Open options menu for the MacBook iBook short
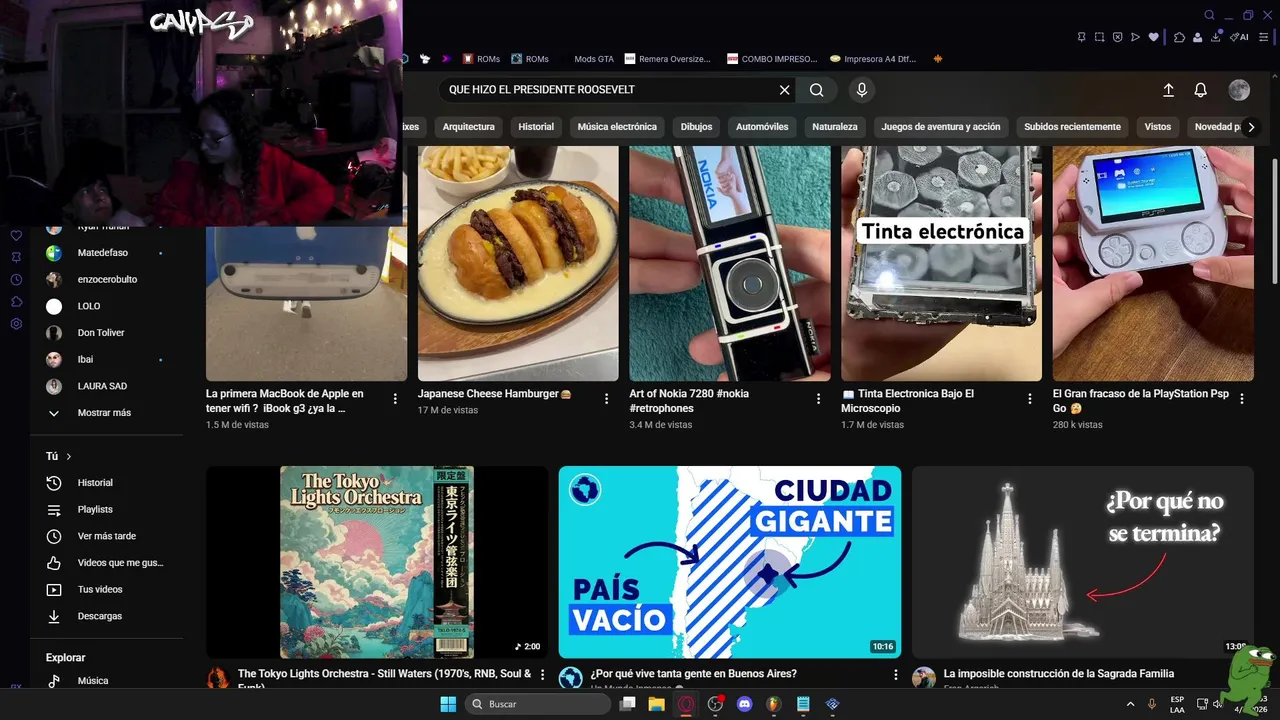This screenshot has height=720, width=1280. [395, 399]
